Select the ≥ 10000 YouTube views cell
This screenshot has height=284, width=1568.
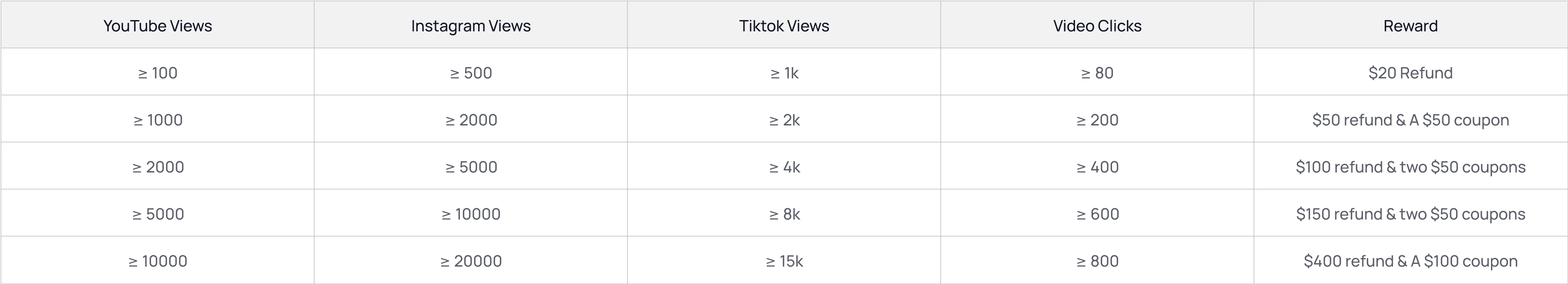pyautogui.click(x=157, y=260)
